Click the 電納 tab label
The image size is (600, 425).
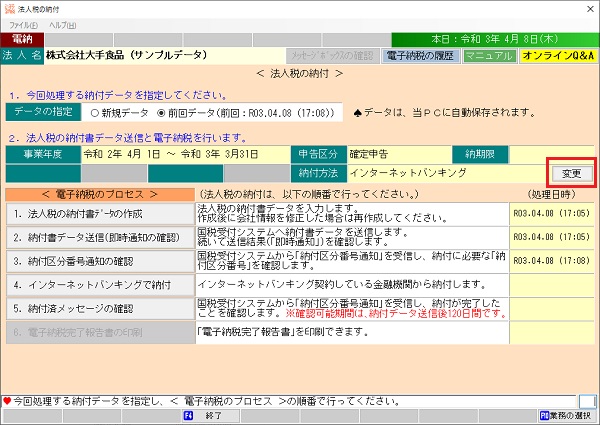tap(22, 39)
